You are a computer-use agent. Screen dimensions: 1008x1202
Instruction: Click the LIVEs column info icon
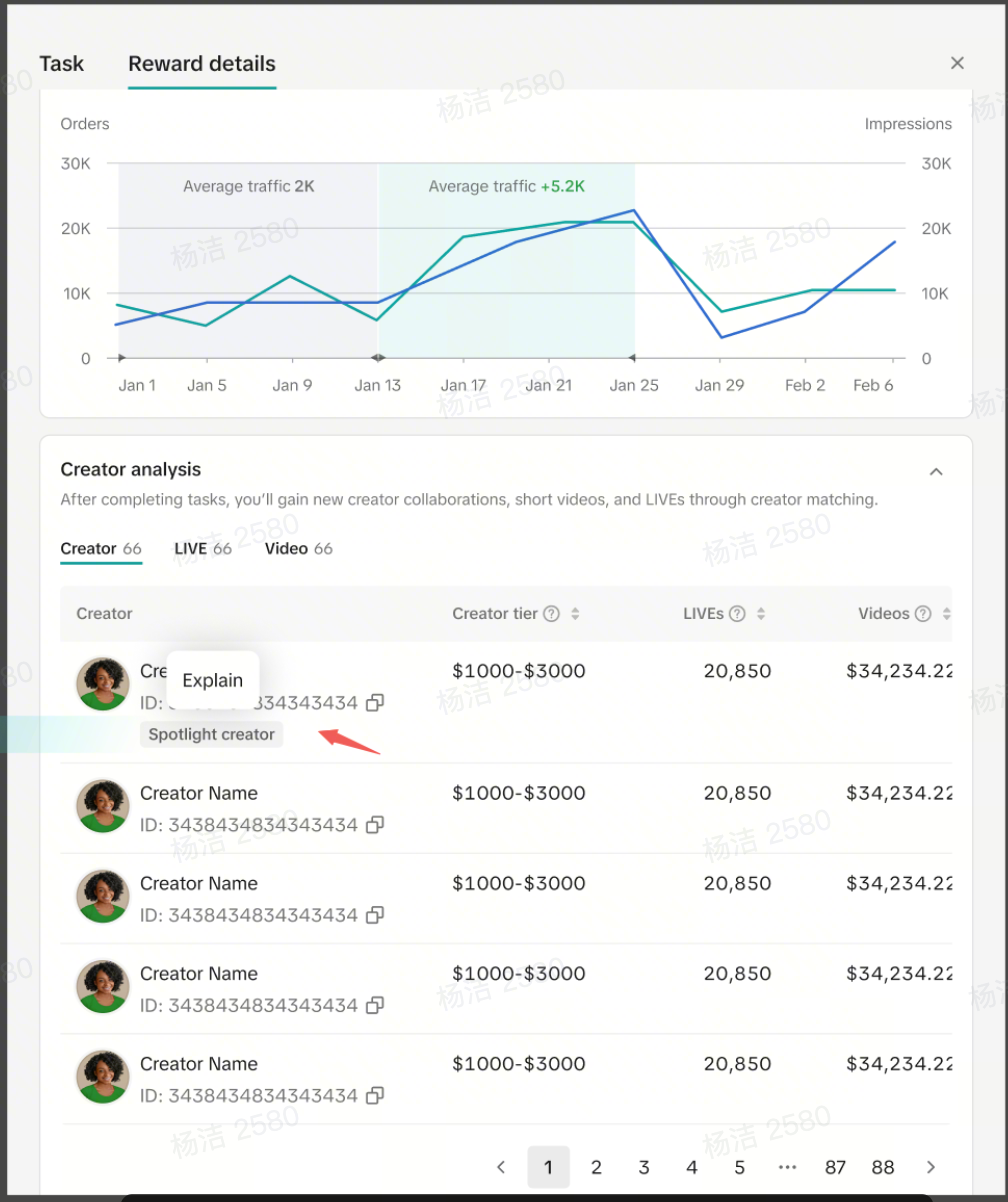(737, 614)
